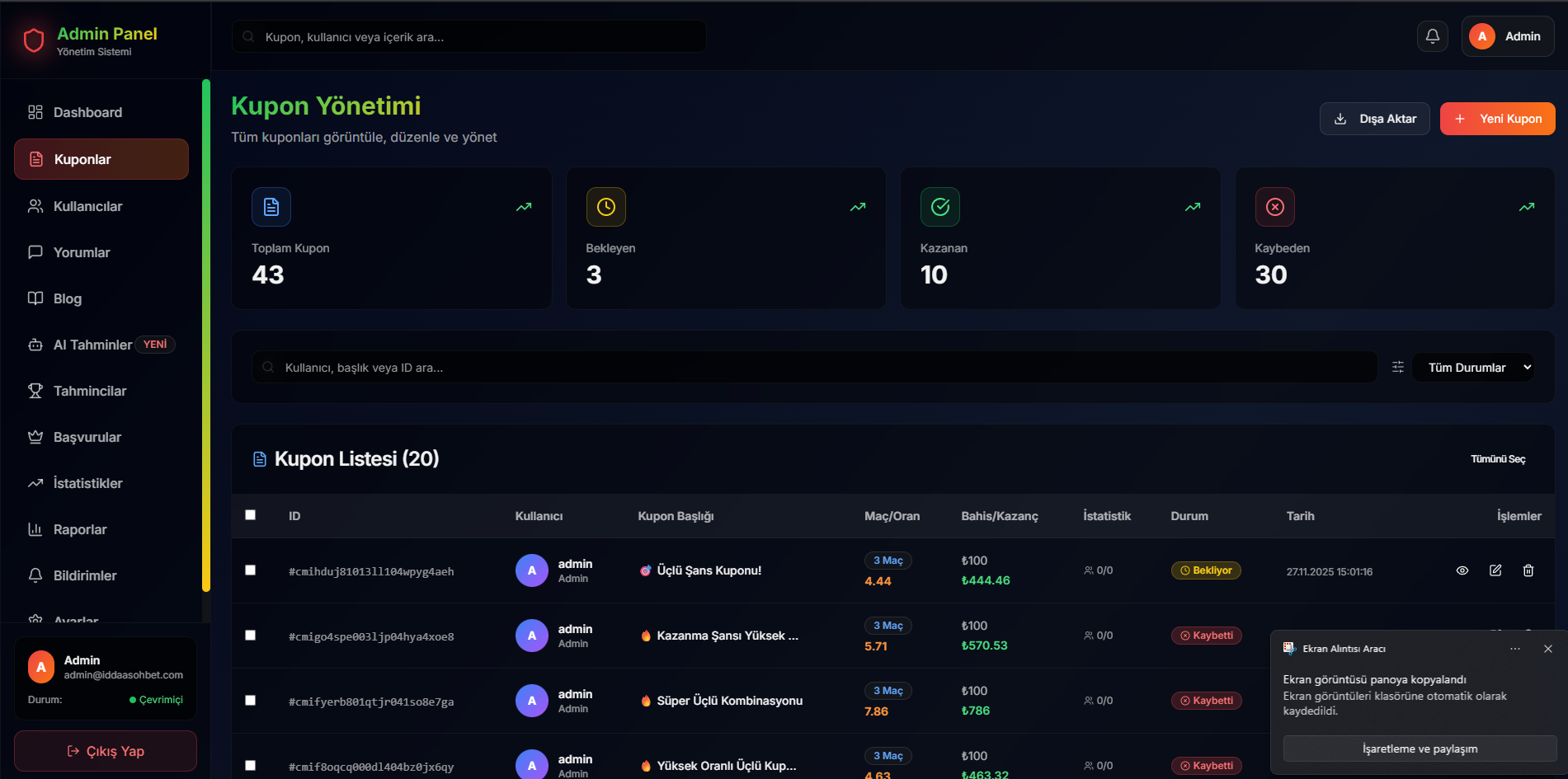
Task: Click the Yeni Kupon button
Action: click(x=1497, y=119)
